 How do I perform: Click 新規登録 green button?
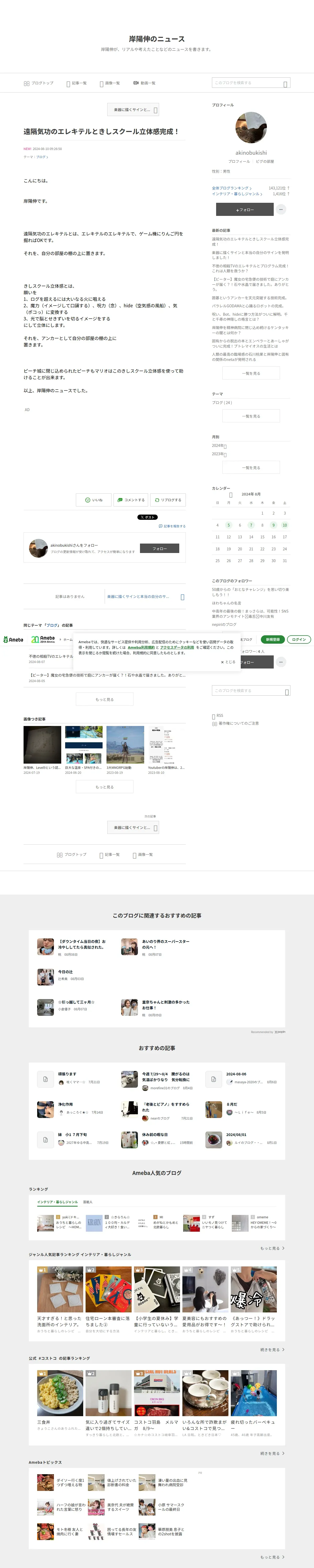tap(273, 639)
